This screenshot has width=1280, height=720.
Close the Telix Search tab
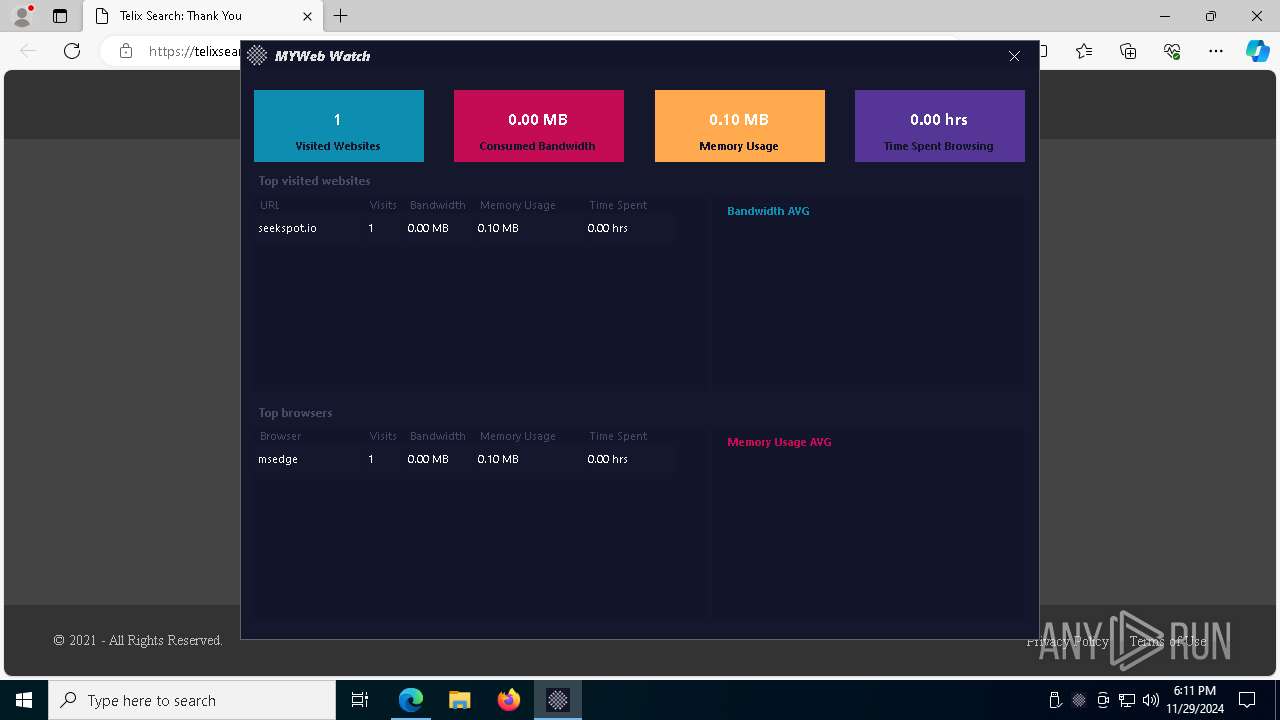pyautogui.click(x=307, y=16)
